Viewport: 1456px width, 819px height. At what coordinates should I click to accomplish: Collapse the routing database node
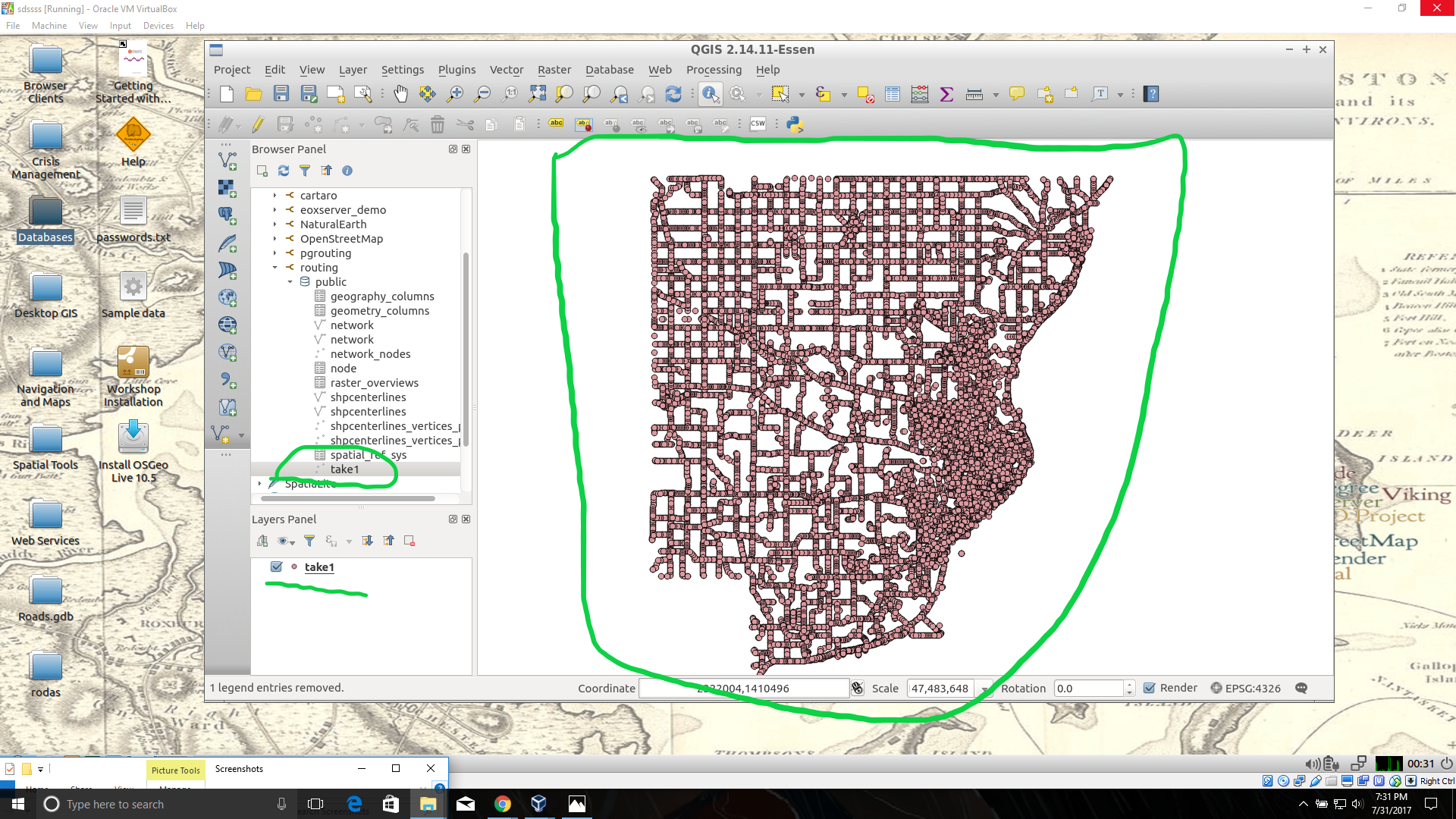pos(275,268)
